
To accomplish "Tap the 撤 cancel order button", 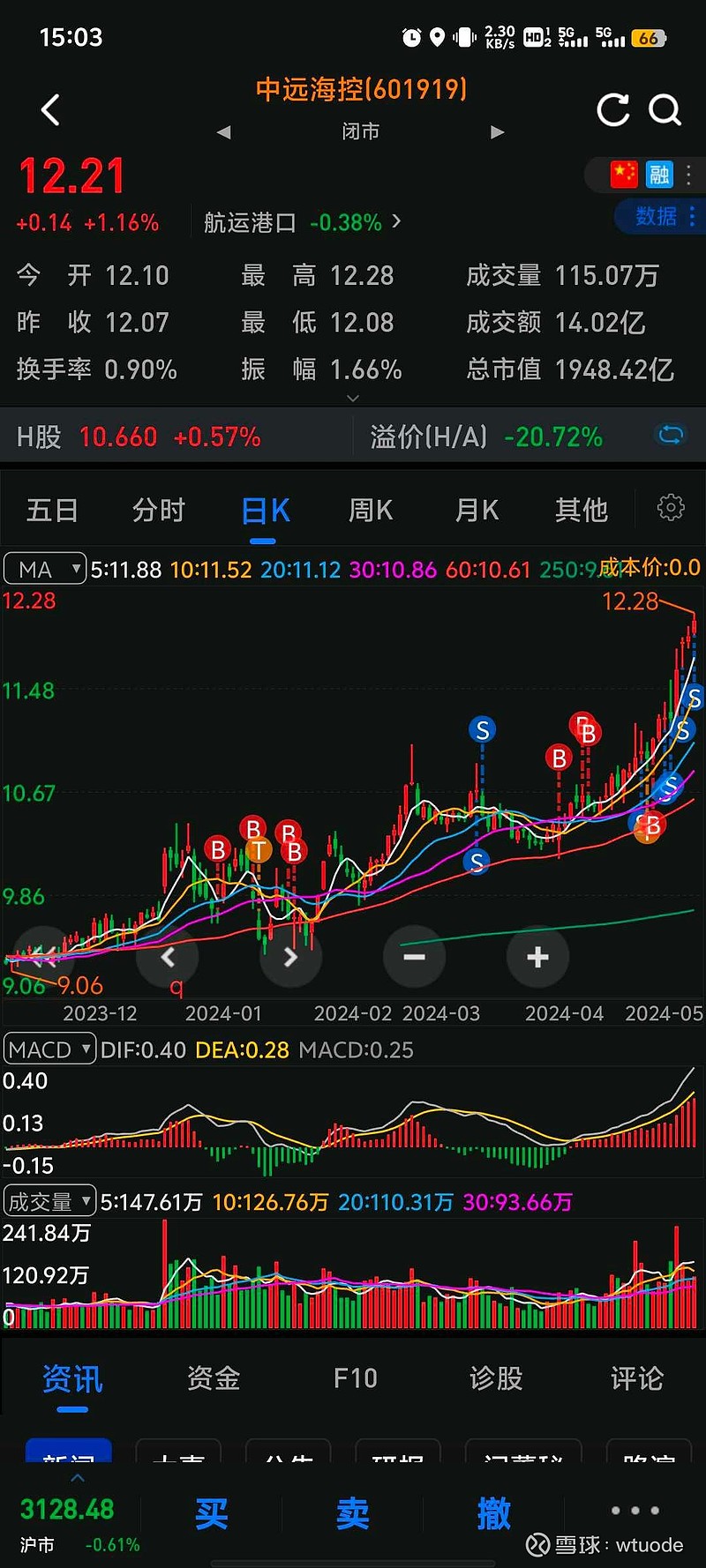I will [494, 1513].
